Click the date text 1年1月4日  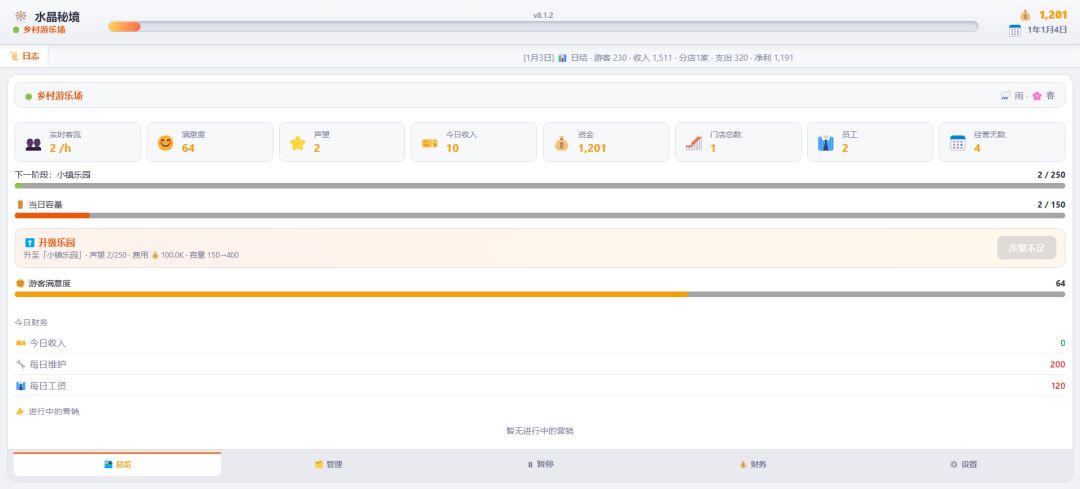(1047, 30)
